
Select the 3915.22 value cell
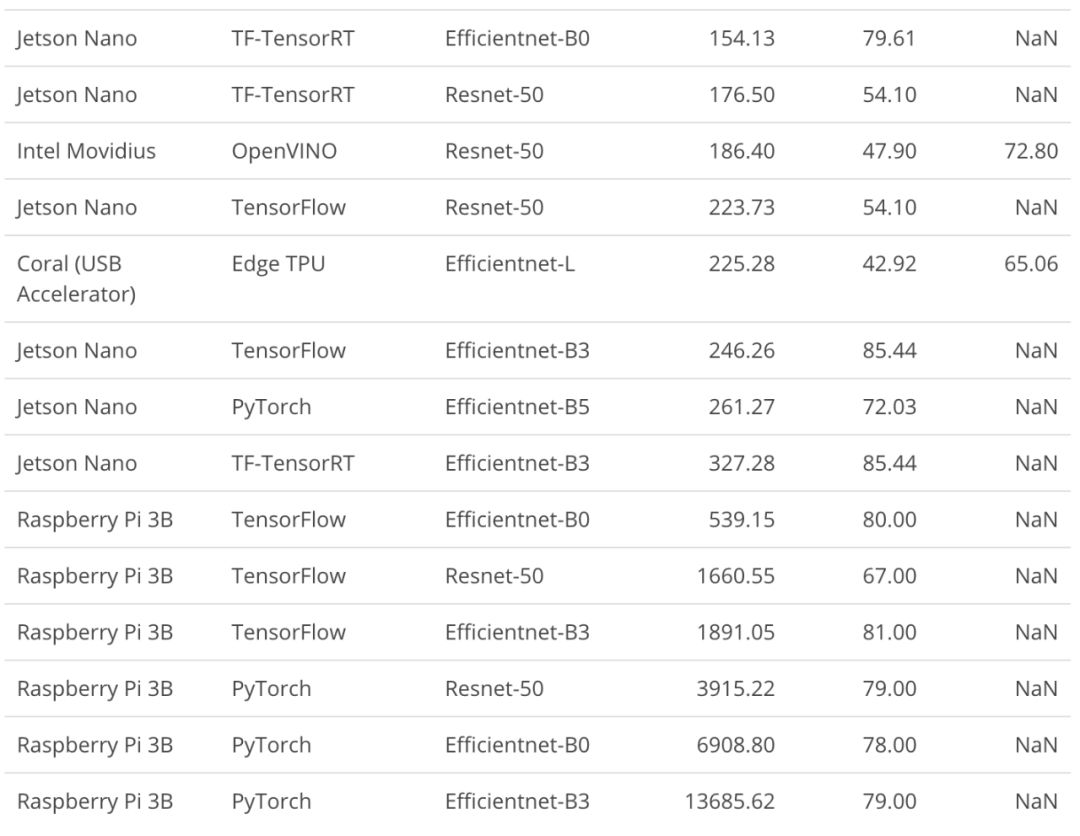(x=736, y=689)
